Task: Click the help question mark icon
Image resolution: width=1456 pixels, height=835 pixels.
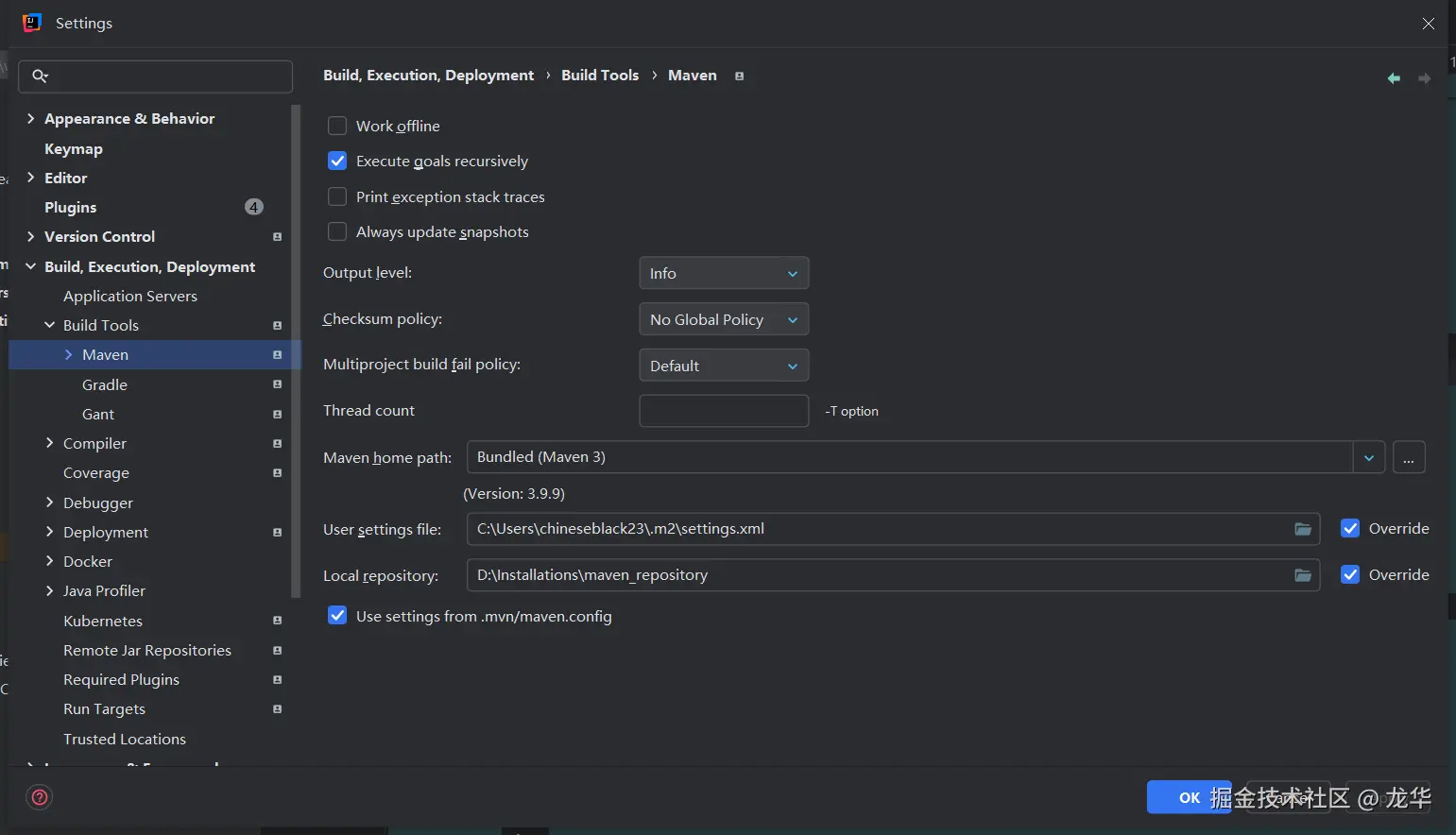Action: 40,797
